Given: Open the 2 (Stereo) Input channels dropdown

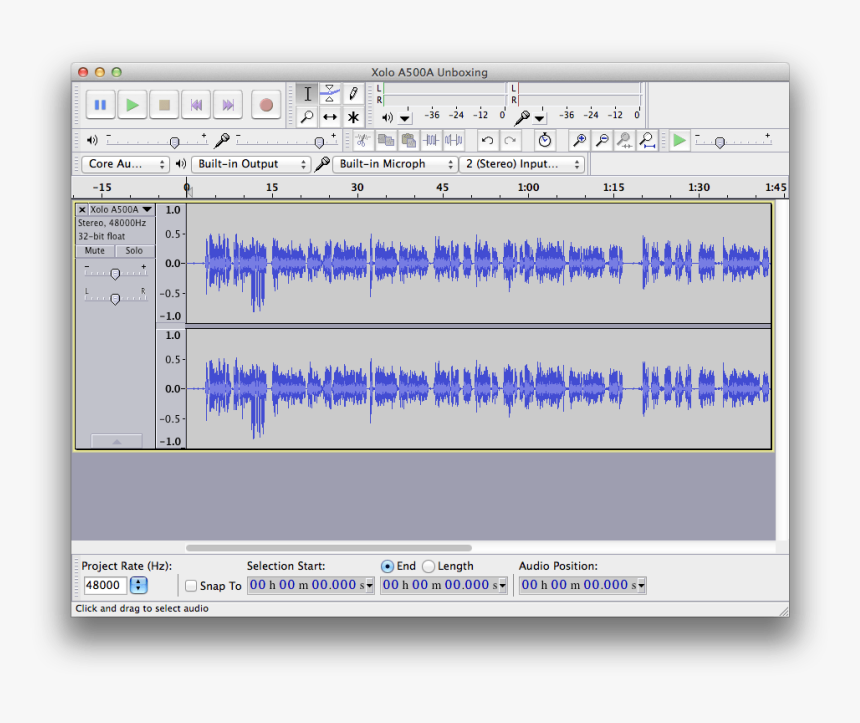Looking at the screenshot, I should 523,164.
